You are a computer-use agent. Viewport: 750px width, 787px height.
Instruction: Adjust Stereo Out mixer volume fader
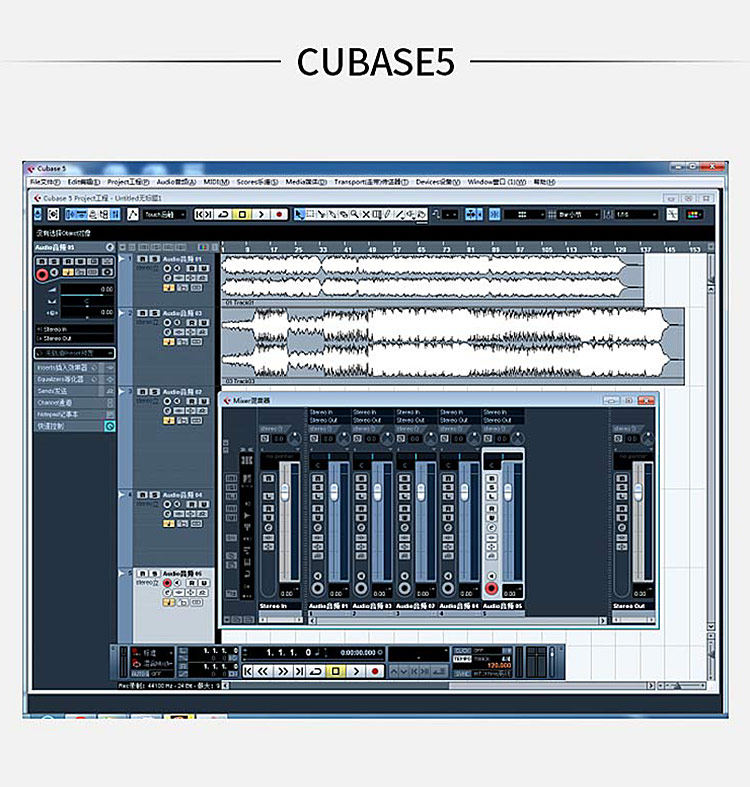click(x=638, y=491)
